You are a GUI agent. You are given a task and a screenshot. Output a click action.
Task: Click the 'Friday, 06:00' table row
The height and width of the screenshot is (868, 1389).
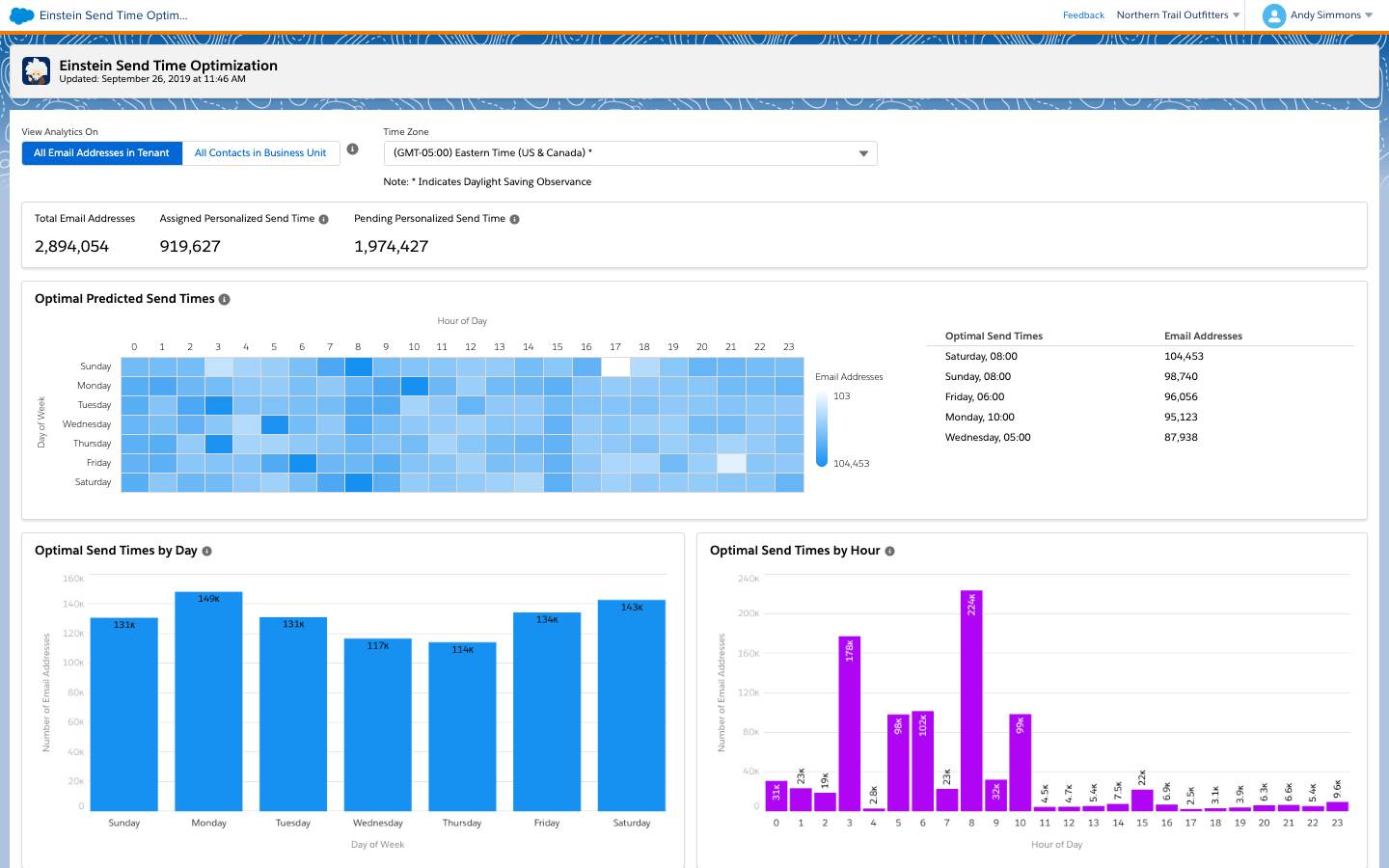tap(1140, 397)
